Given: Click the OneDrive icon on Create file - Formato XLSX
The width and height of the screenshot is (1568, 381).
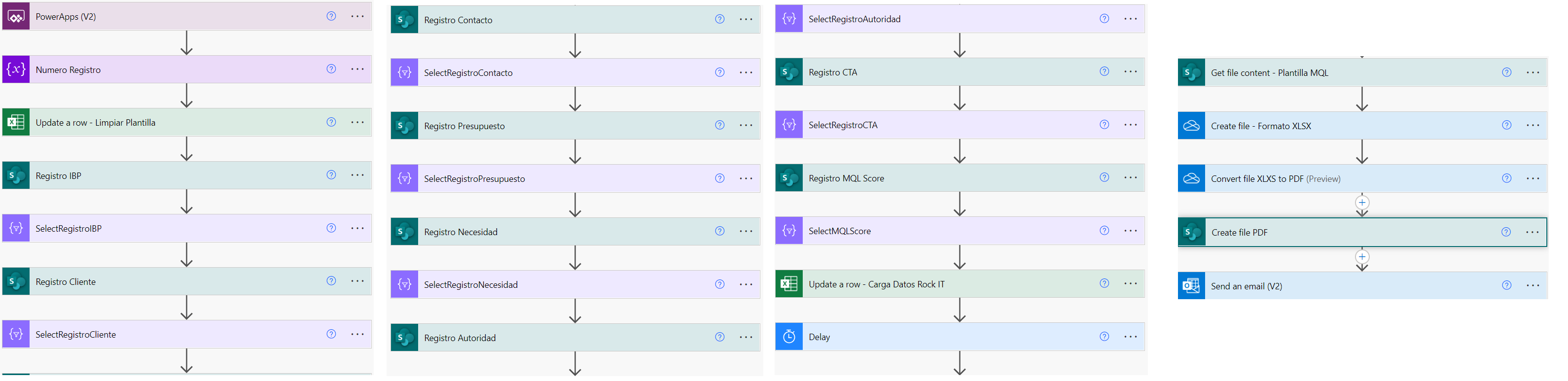Looking at the screenshot, I should [1191, 125].
